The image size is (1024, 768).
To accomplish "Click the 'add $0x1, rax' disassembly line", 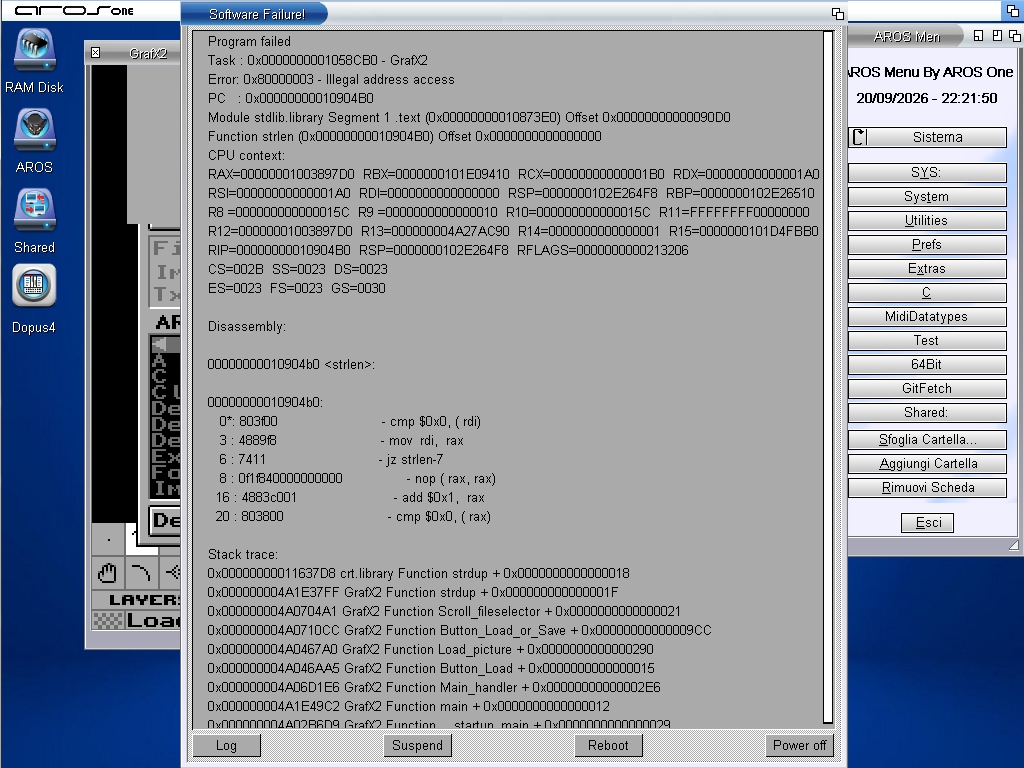I will (350, 497).
